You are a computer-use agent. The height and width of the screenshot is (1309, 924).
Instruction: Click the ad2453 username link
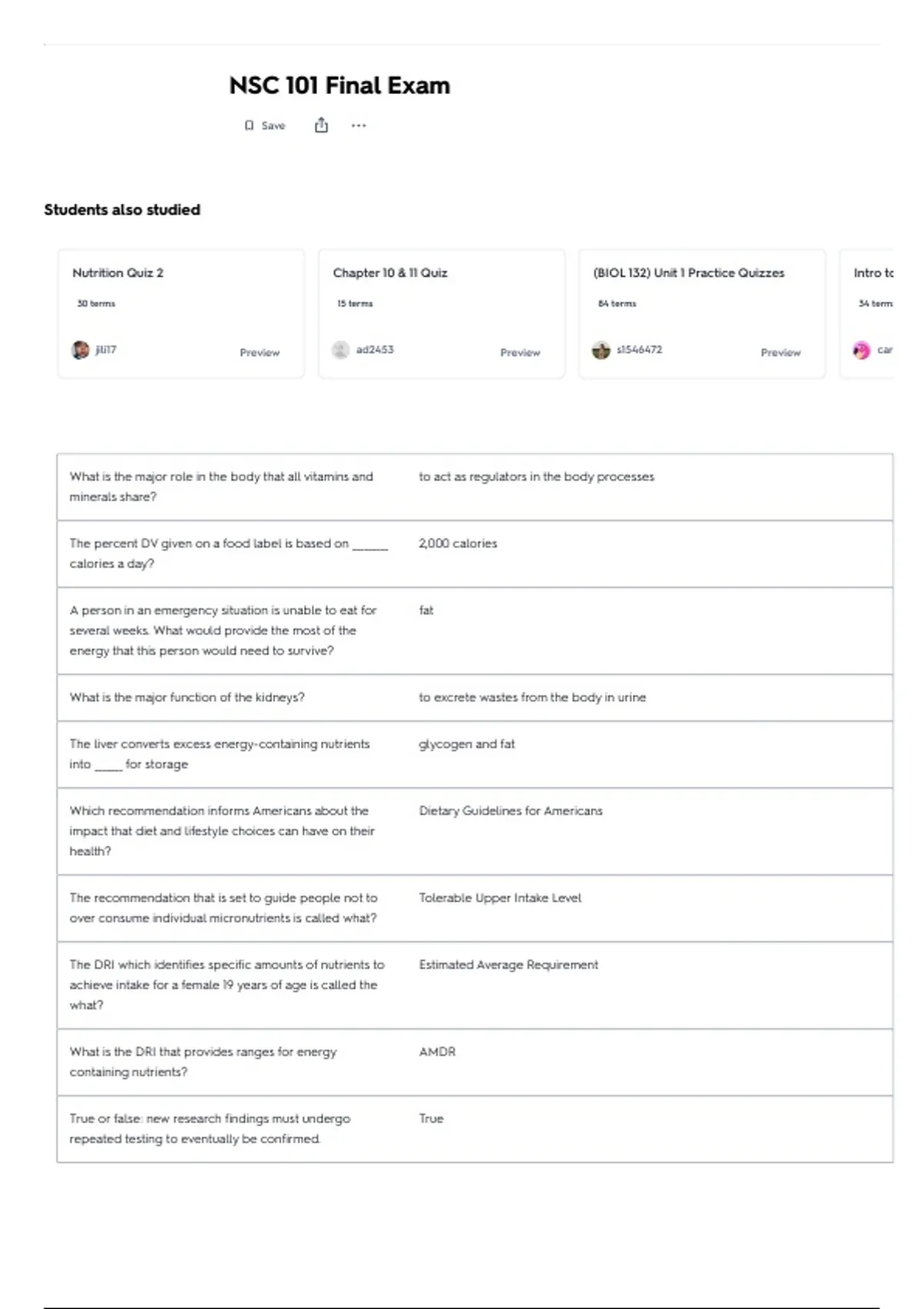[x=375, y=350]
